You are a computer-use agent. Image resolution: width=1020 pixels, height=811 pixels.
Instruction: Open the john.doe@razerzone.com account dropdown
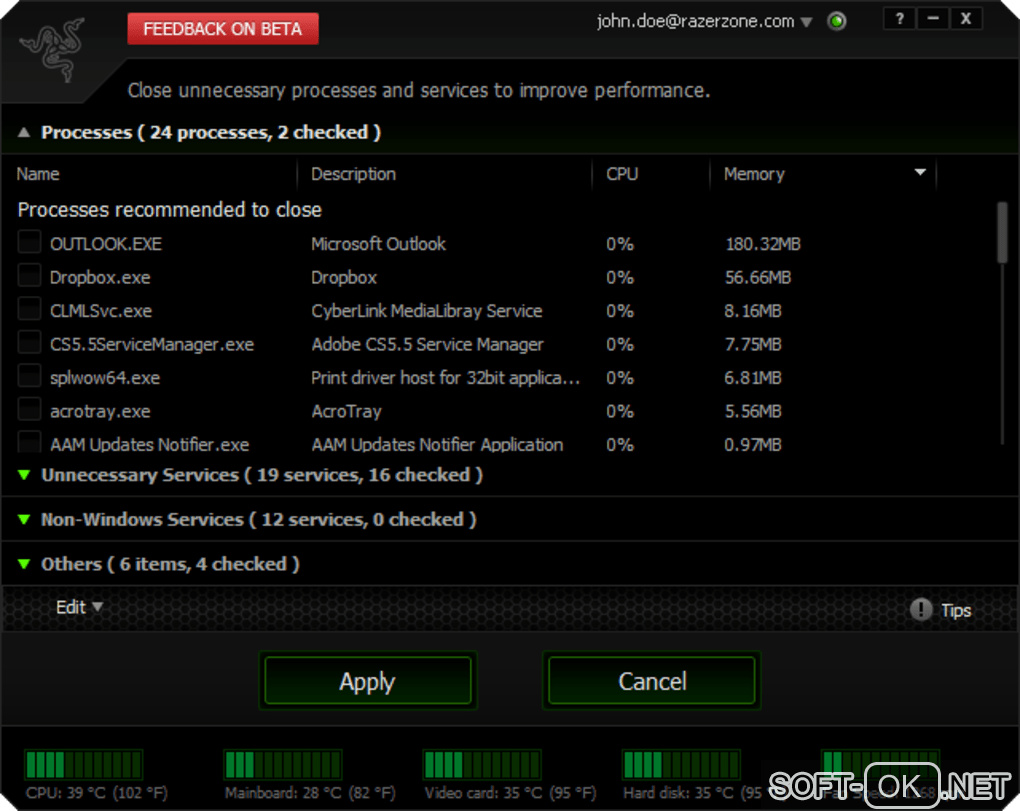[705, 21]
